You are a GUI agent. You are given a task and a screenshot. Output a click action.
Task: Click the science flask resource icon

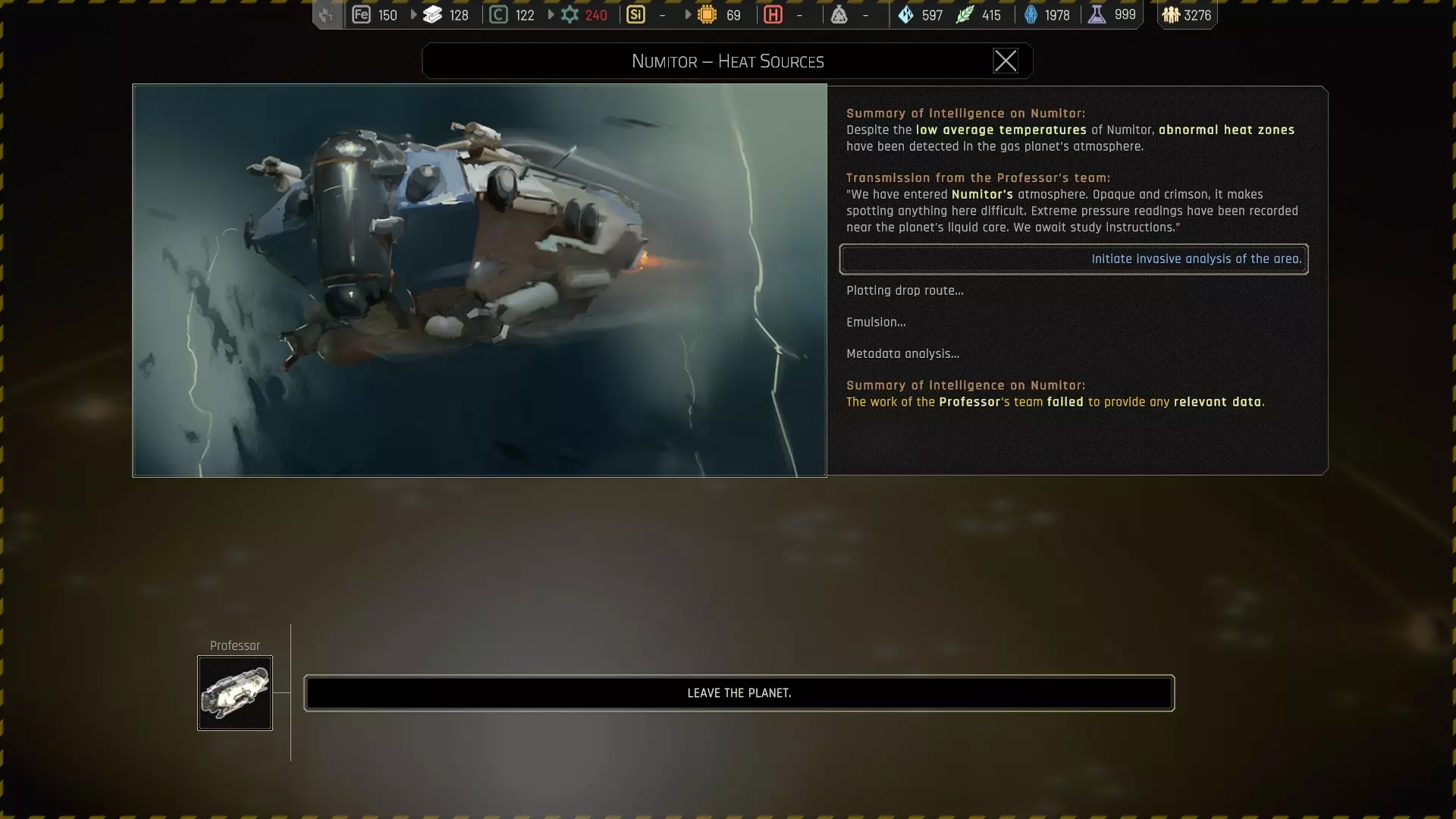coord(1097,14)
